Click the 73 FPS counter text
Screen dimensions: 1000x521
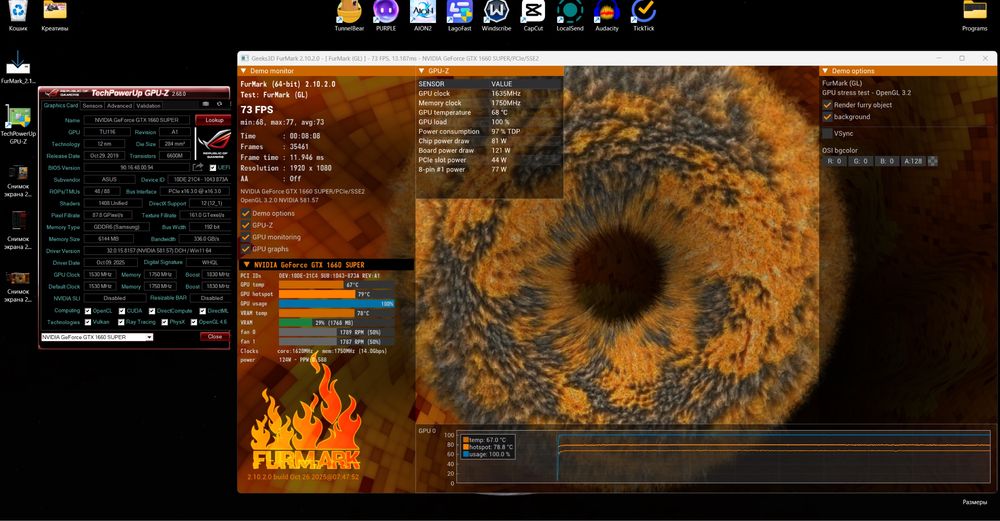(x=257, y=110)
